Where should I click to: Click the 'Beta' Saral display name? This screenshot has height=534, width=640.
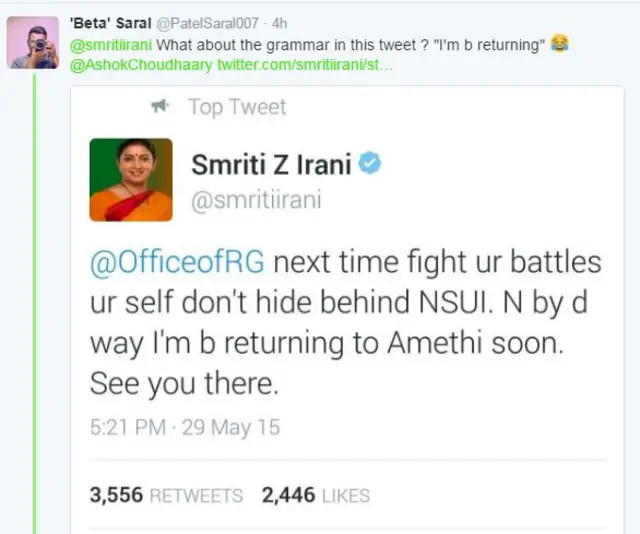click(110, 23)
